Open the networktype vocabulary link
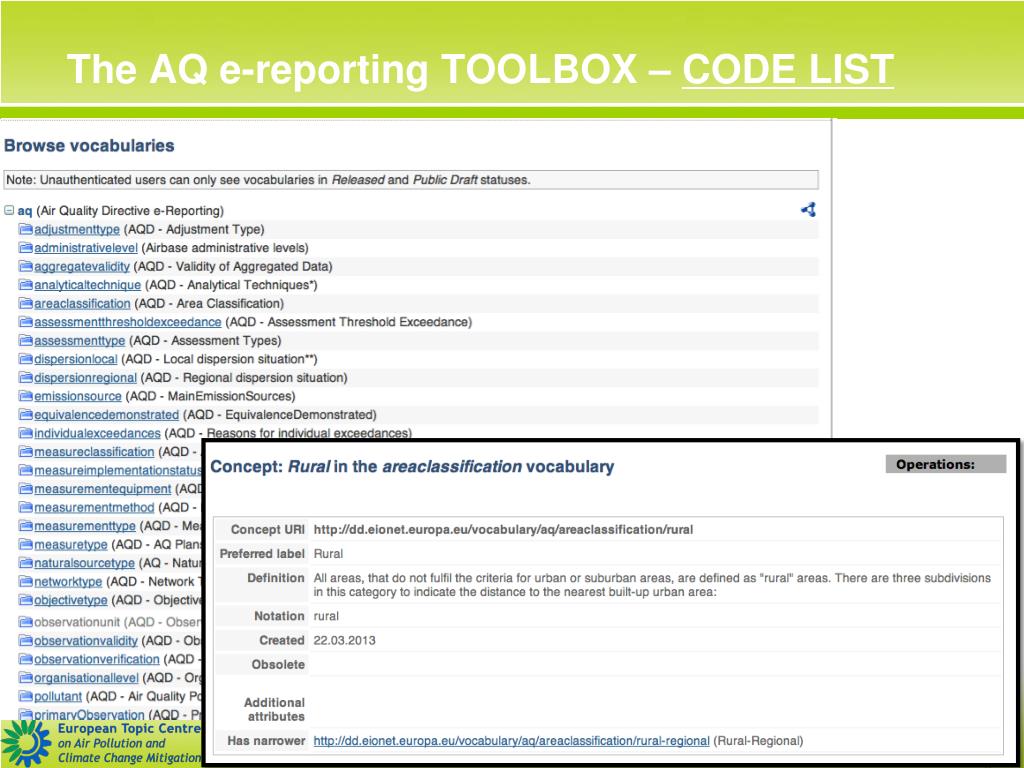 click(68, 581)
